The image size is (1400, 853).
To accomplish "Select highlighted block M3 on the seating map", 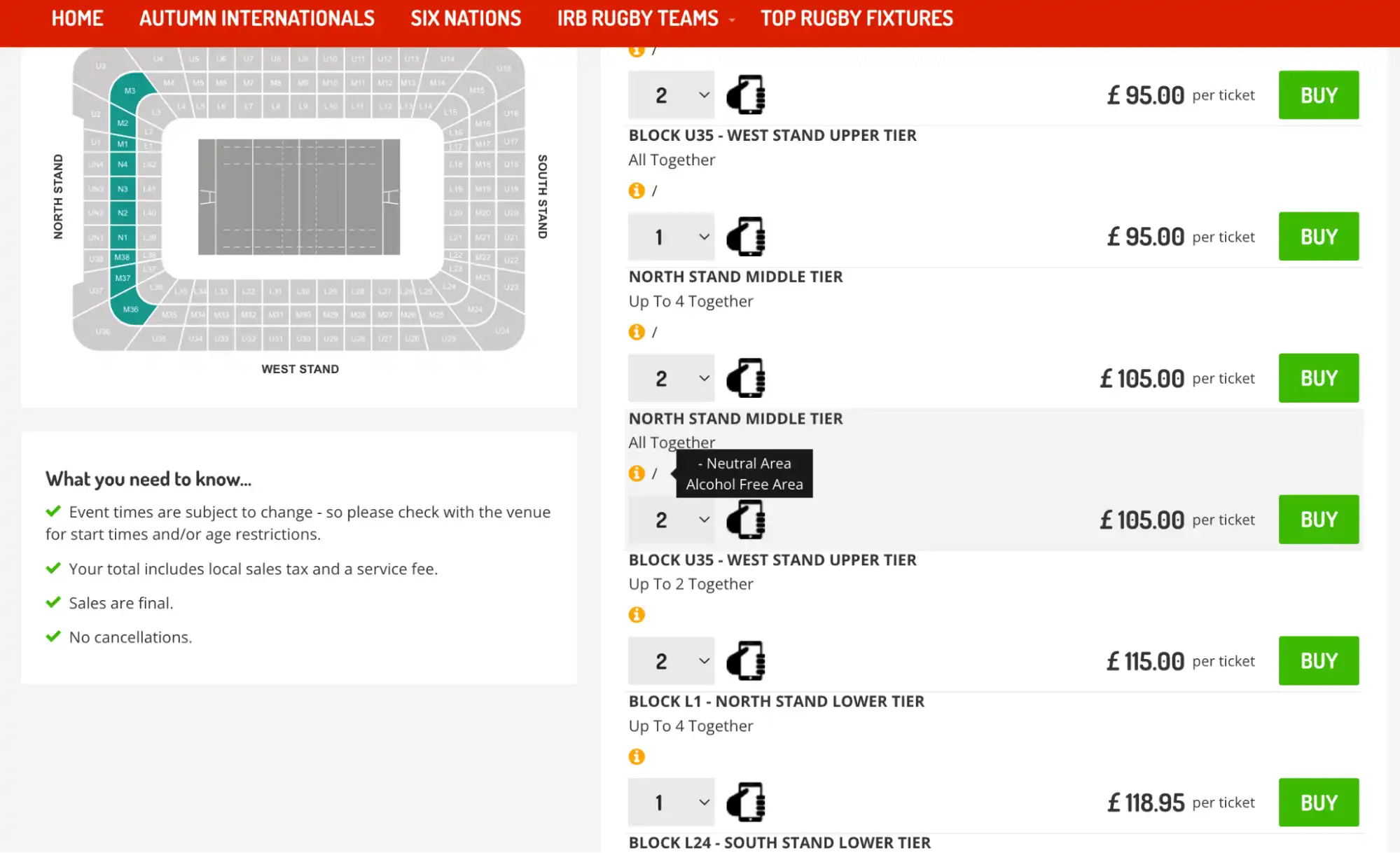I will [x=129, y=90].
